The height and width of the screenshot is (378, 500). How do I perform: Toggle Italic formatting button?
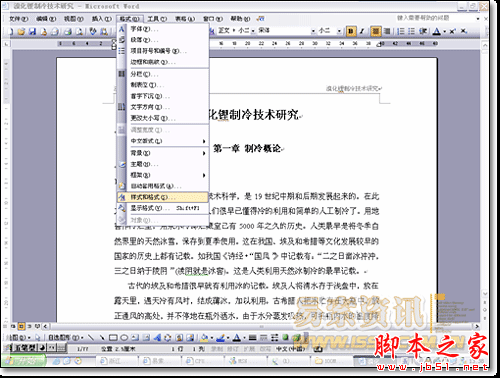(362, 31)
